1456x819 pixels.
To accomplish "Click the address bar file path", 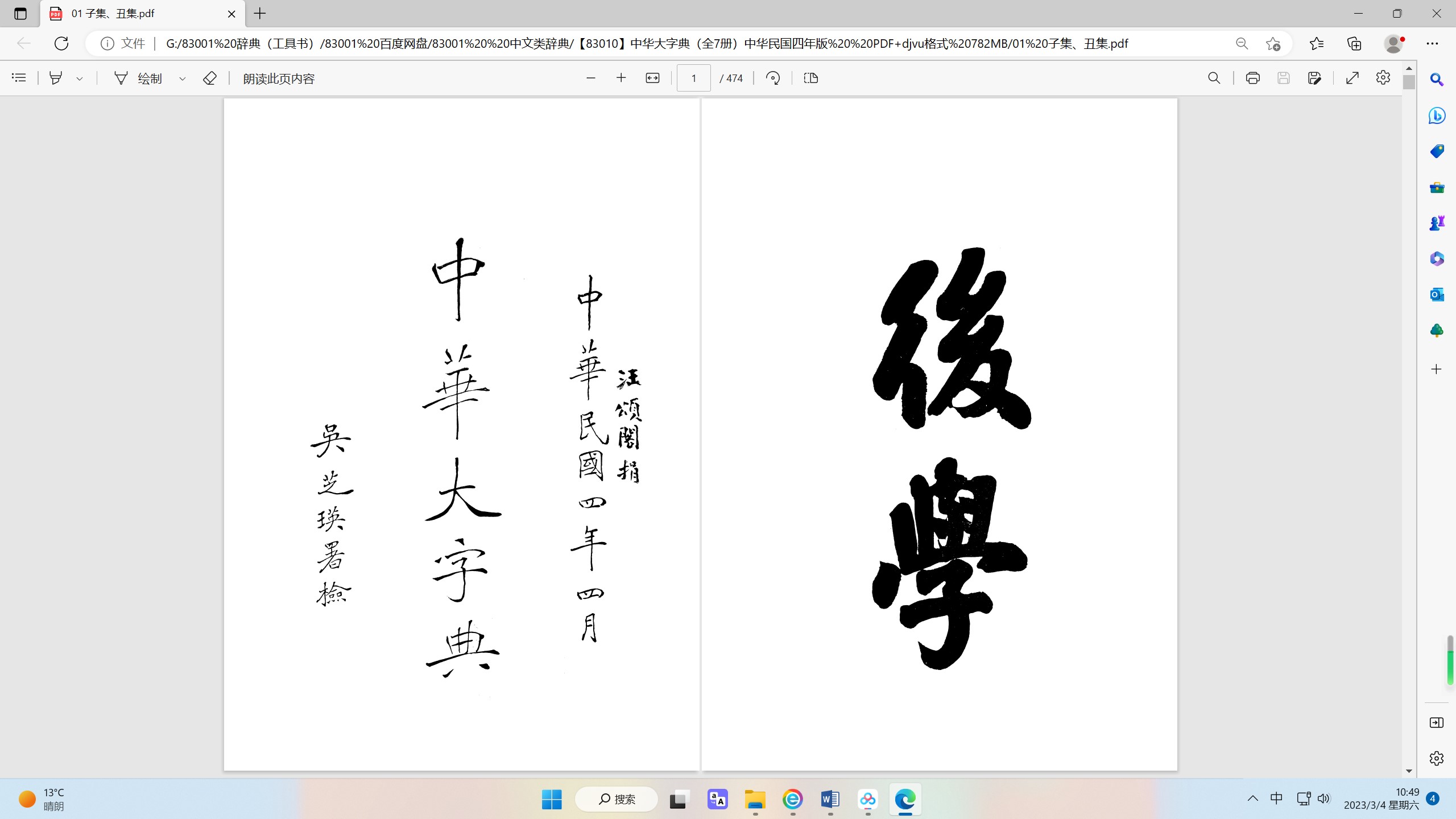I will [x=647, y=44].
